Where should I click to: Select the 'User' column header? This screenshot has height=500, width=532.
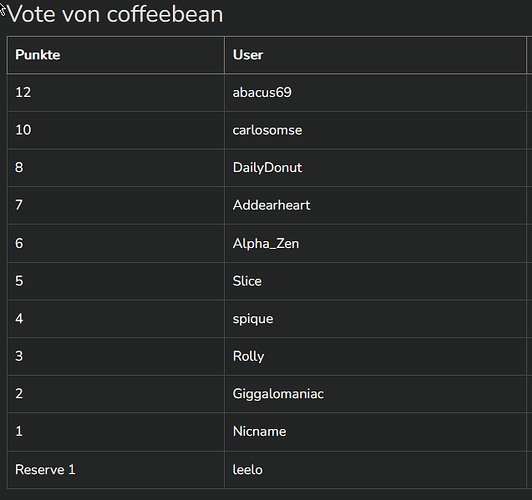click(x=248, y=55)
